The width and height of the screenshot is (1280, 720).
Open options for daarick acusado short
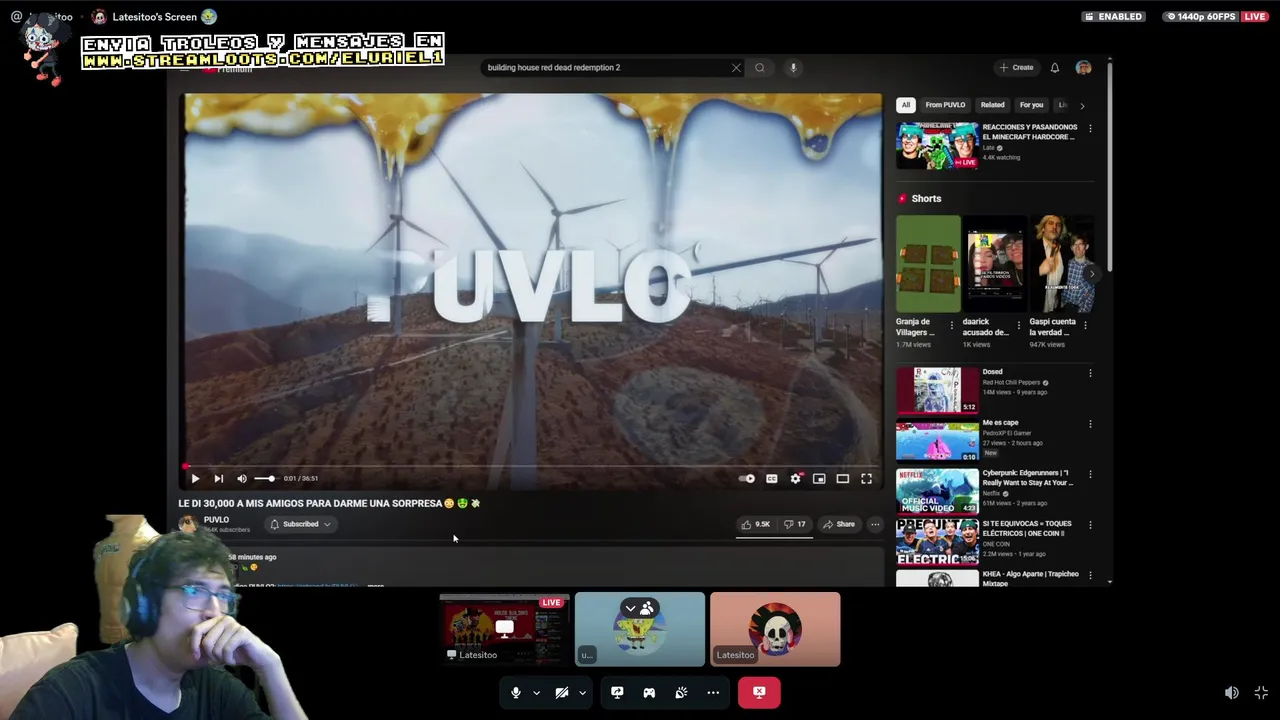1019,325
